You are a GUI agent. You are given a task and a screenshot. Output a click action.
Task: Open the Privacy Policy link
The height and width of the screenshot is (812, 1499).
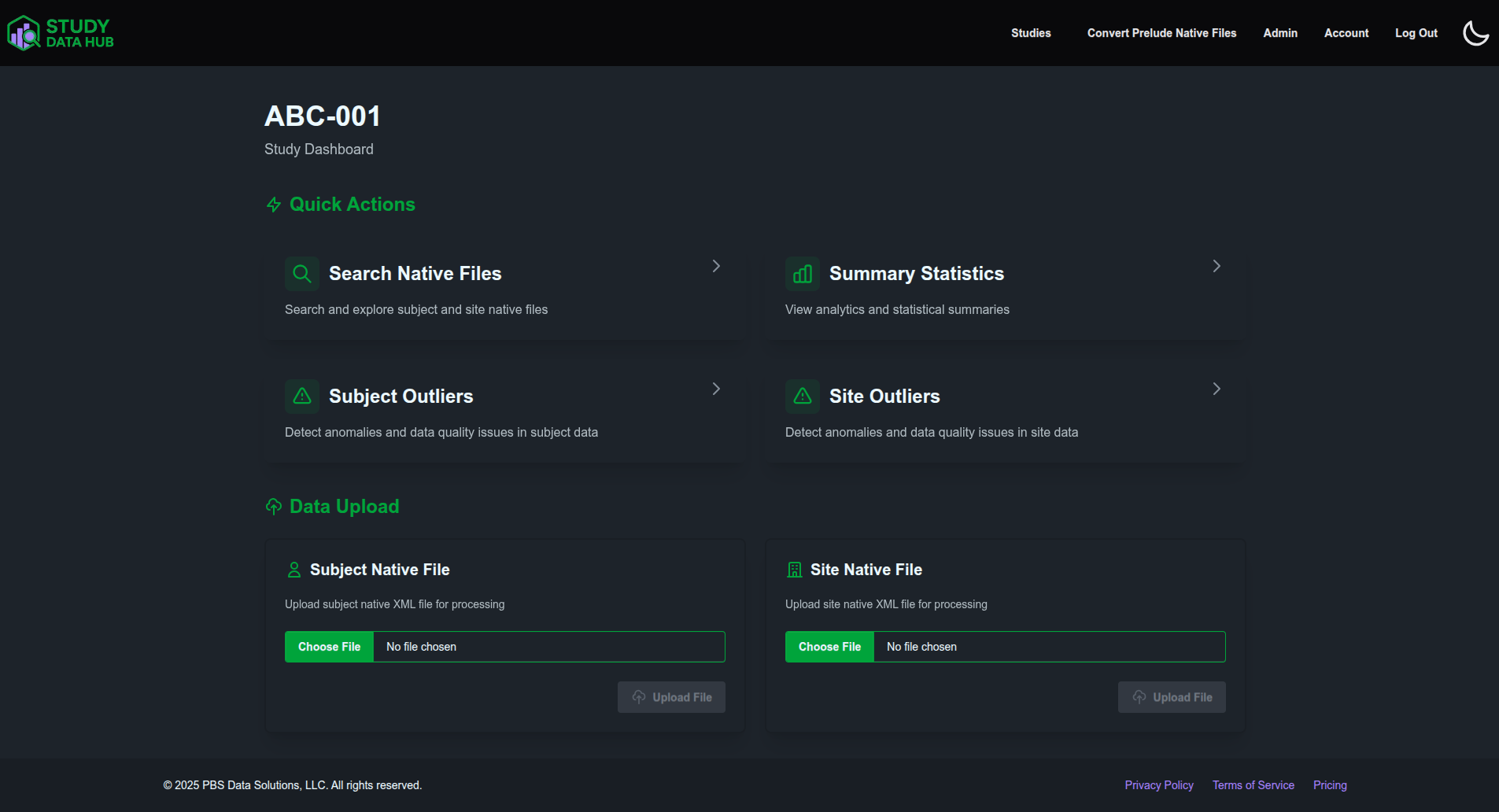[x=1158, y=784]
